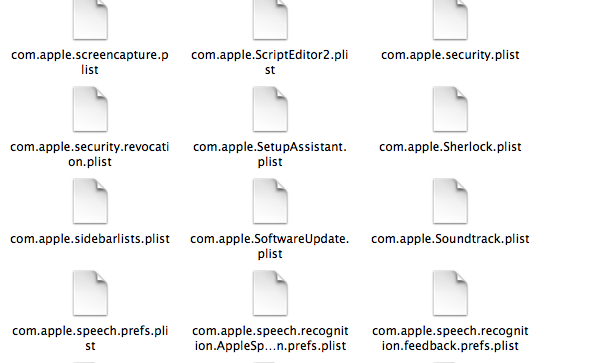Select the com.apple.ScriptEditor2.plist file icon
Image resolution: width=614 pixels, height=363 pixels.
tap(270, 20)
